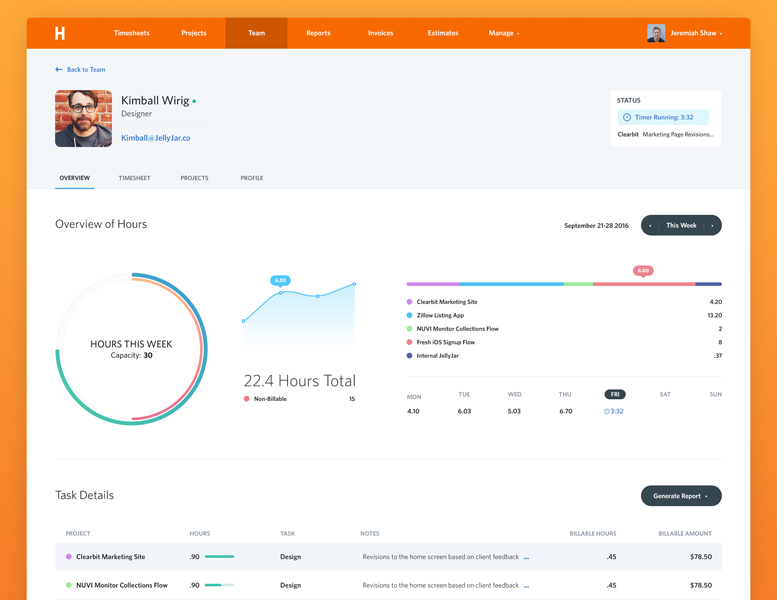Click the Fresh iOS Signup Flow label

click(445, 342)
